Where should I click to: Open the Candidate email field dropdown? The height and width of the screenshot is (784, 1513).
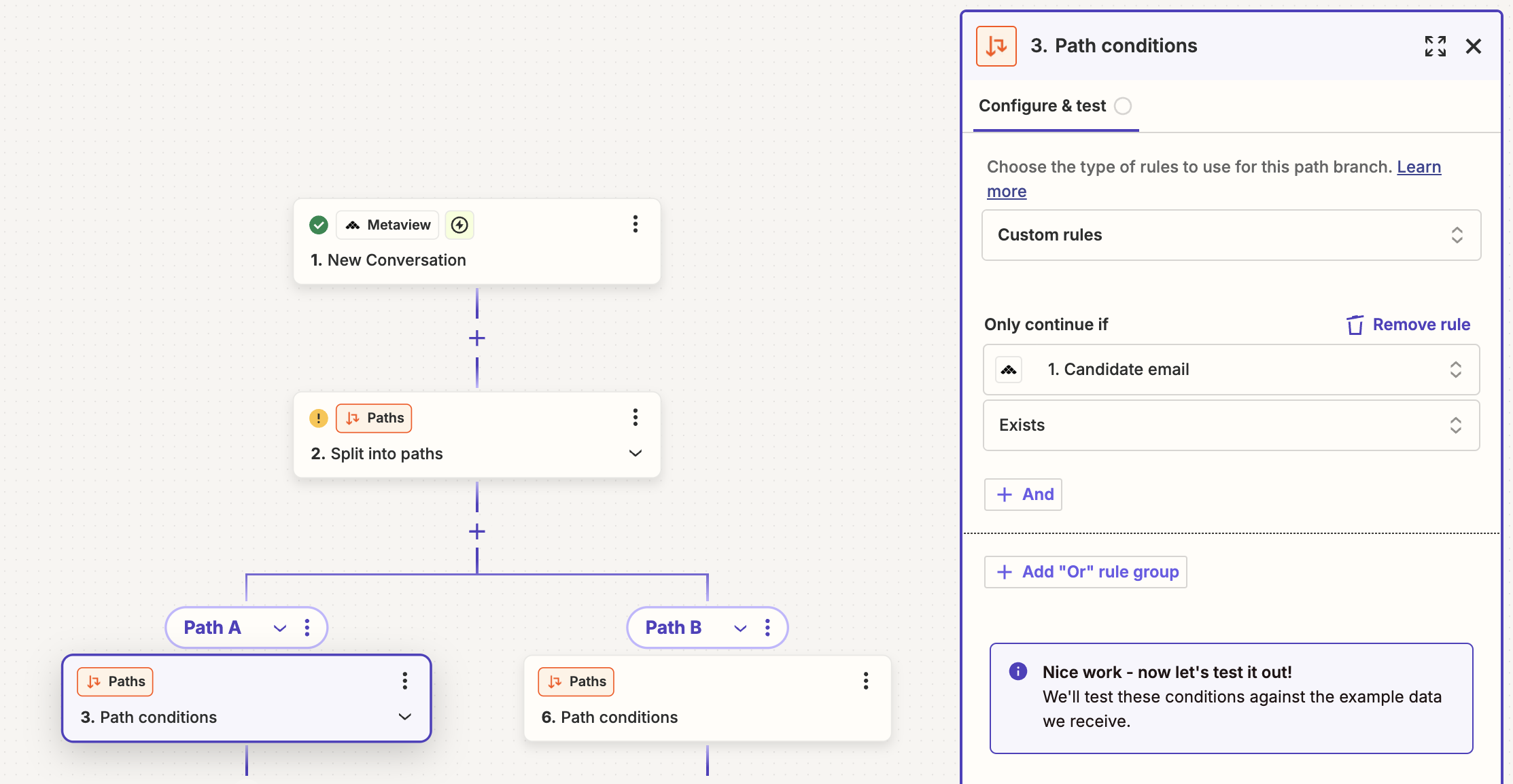(x=1231, y=370)
